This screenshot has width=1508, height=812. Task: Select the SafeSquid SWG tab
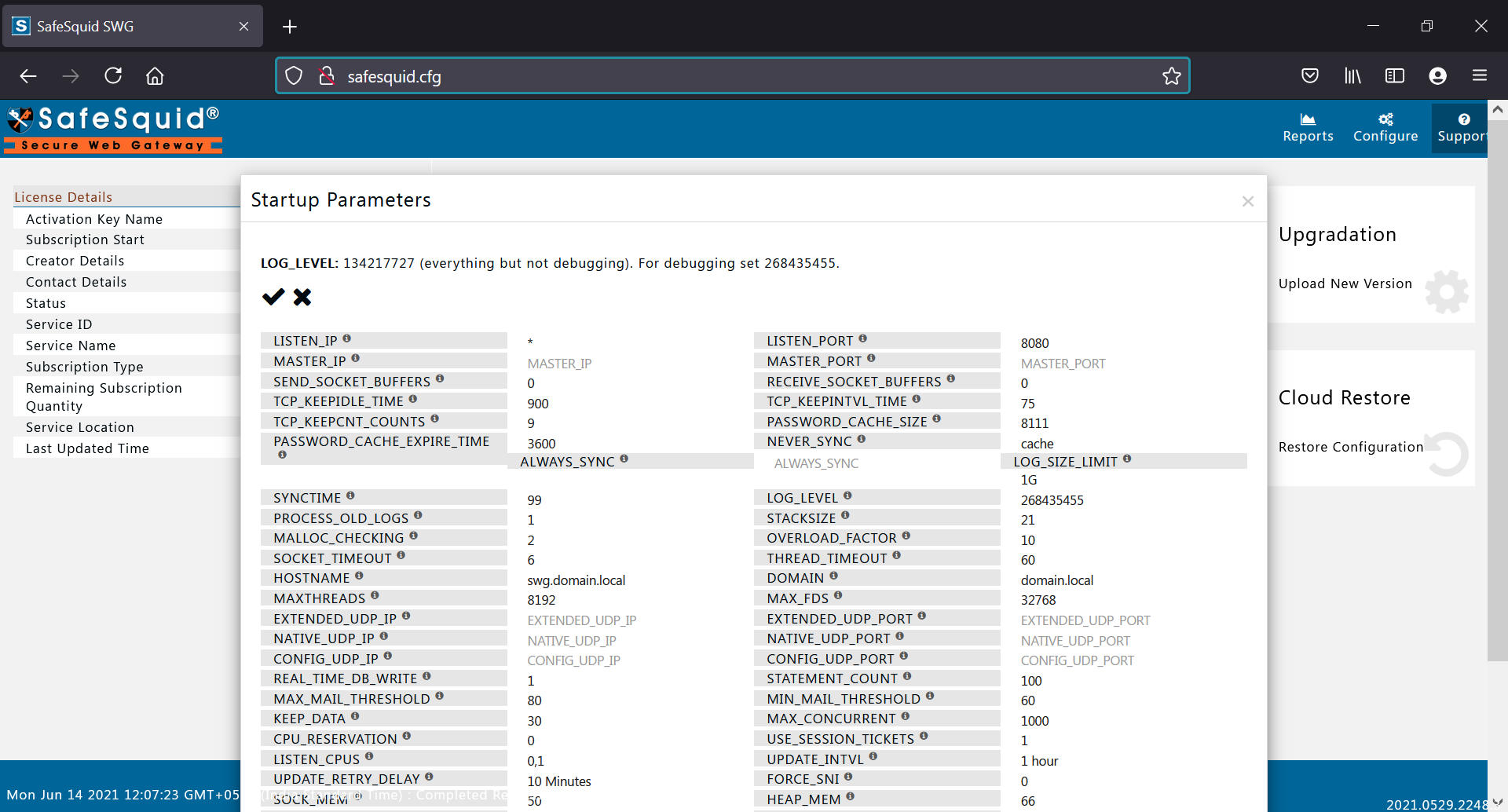(x=133, y=26)
